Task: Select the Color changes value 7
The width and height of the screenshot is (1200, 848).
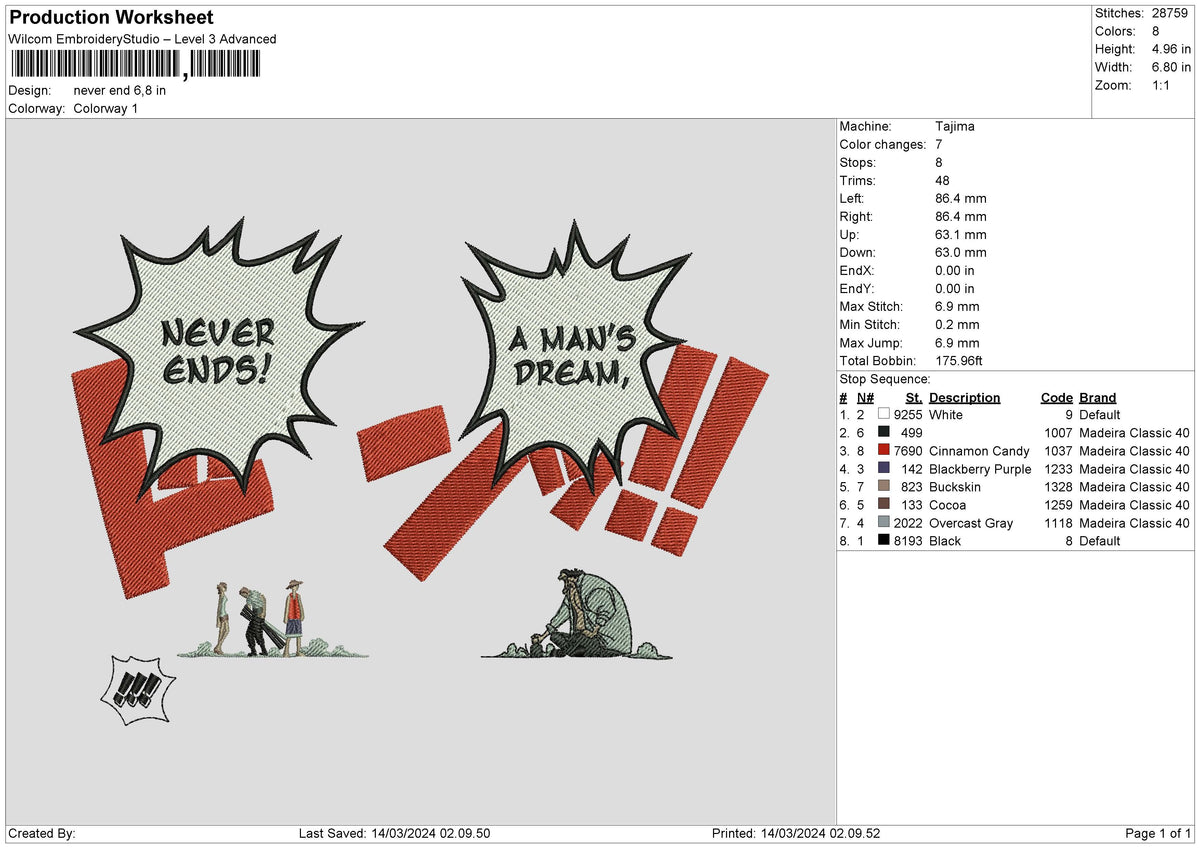Action: 939,144
